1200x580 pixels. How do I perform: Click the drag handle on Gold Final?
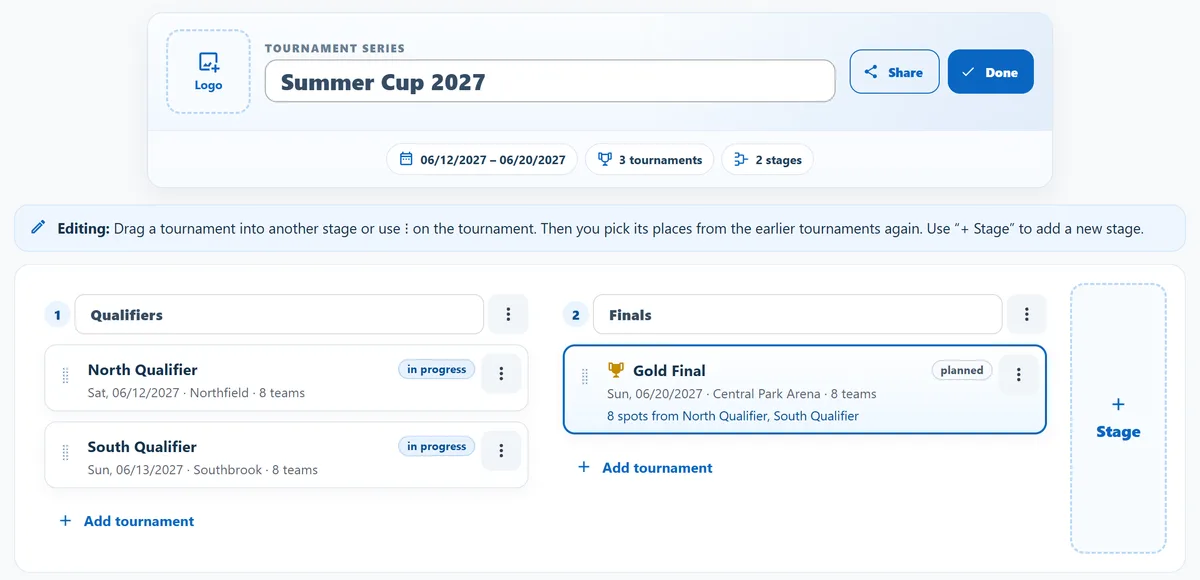point(585,377)
